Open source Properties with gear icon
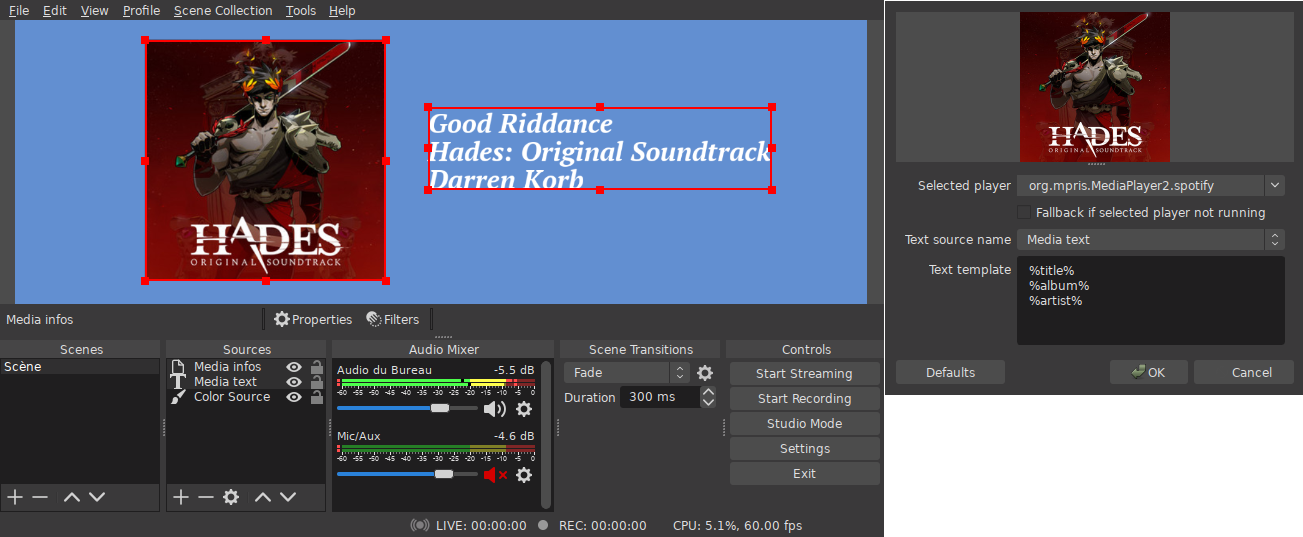This screenshot has width=1303, height=537. click(313, 319)
